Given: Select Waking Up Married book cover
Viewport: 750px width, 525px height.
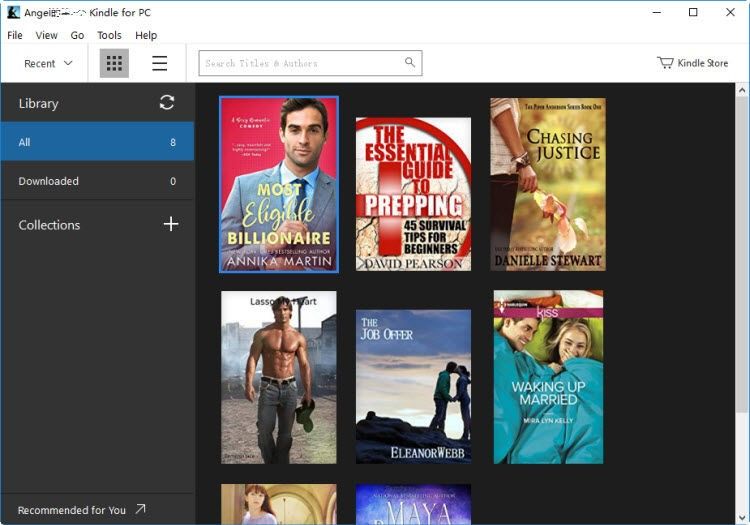Looking at the screenshot, I should [548, 377].
